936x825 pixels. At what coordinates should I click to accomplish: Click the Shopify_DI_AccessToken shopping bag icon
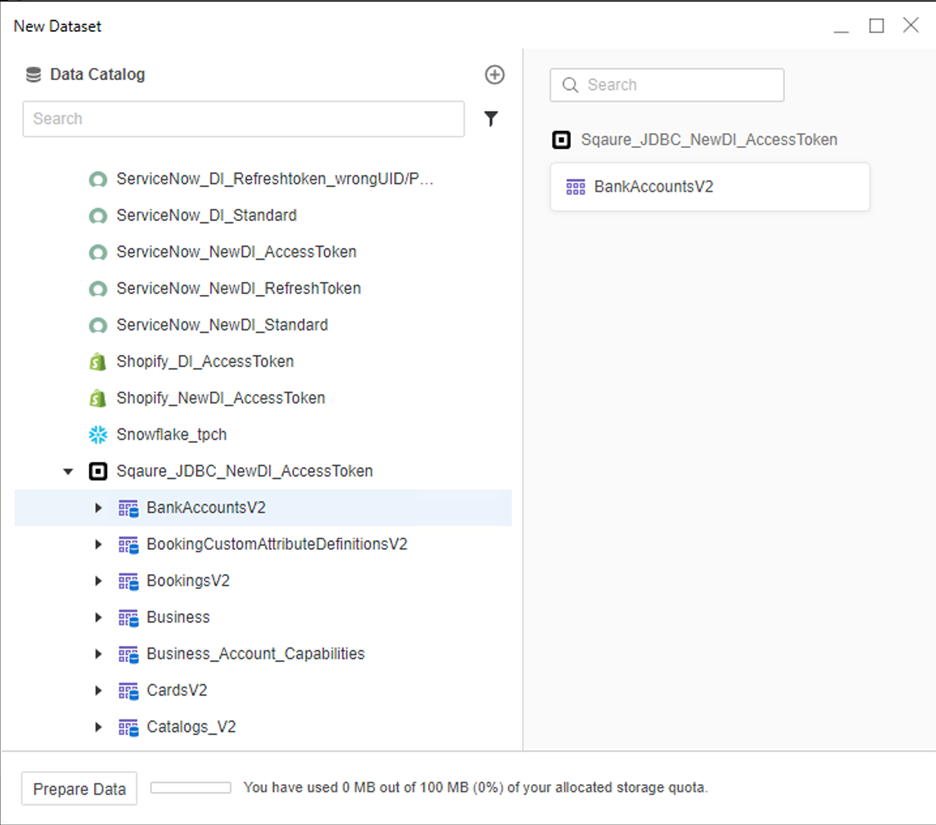[97, 362]
